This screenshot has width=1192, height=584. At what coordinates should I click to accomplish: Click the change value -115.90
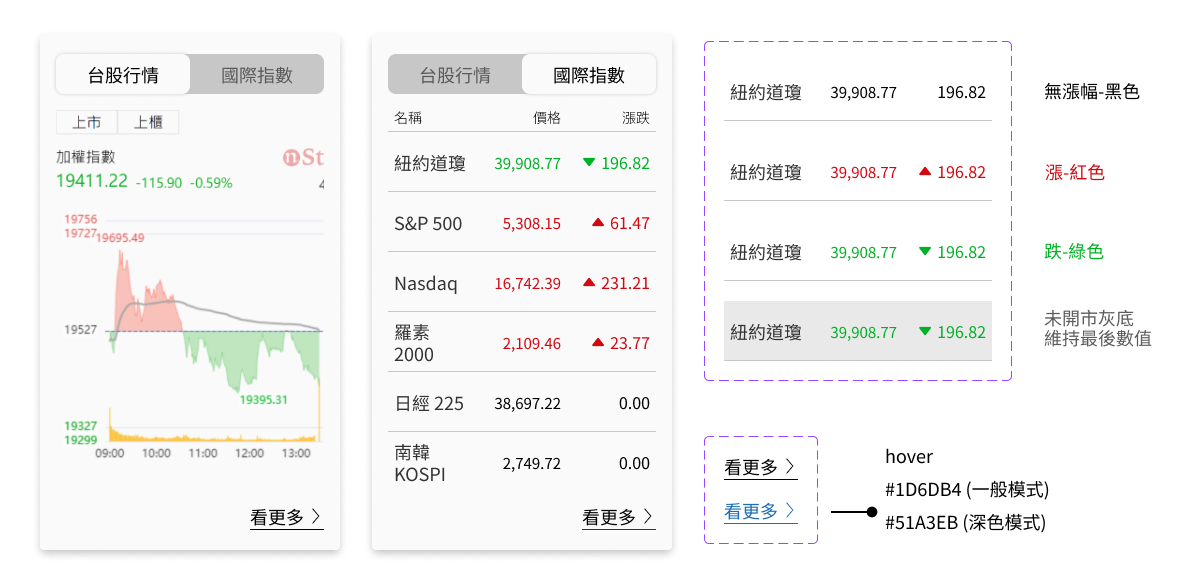point(159,182)
